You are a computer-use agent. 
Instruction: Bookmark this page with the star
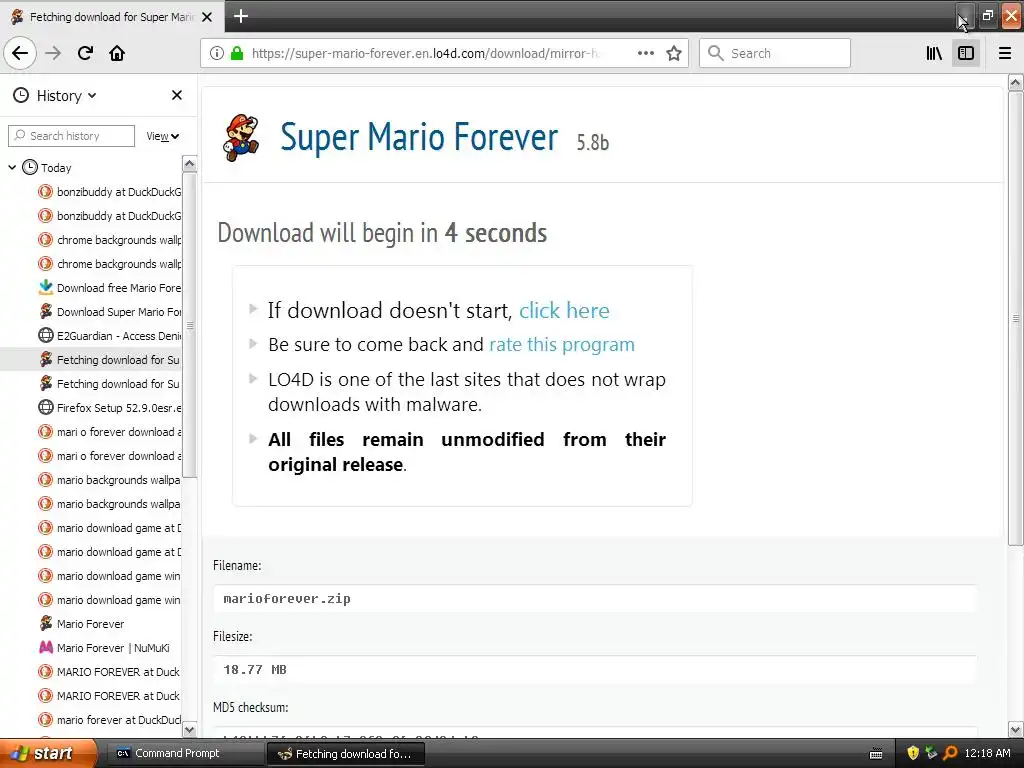[x=674, y=53]
